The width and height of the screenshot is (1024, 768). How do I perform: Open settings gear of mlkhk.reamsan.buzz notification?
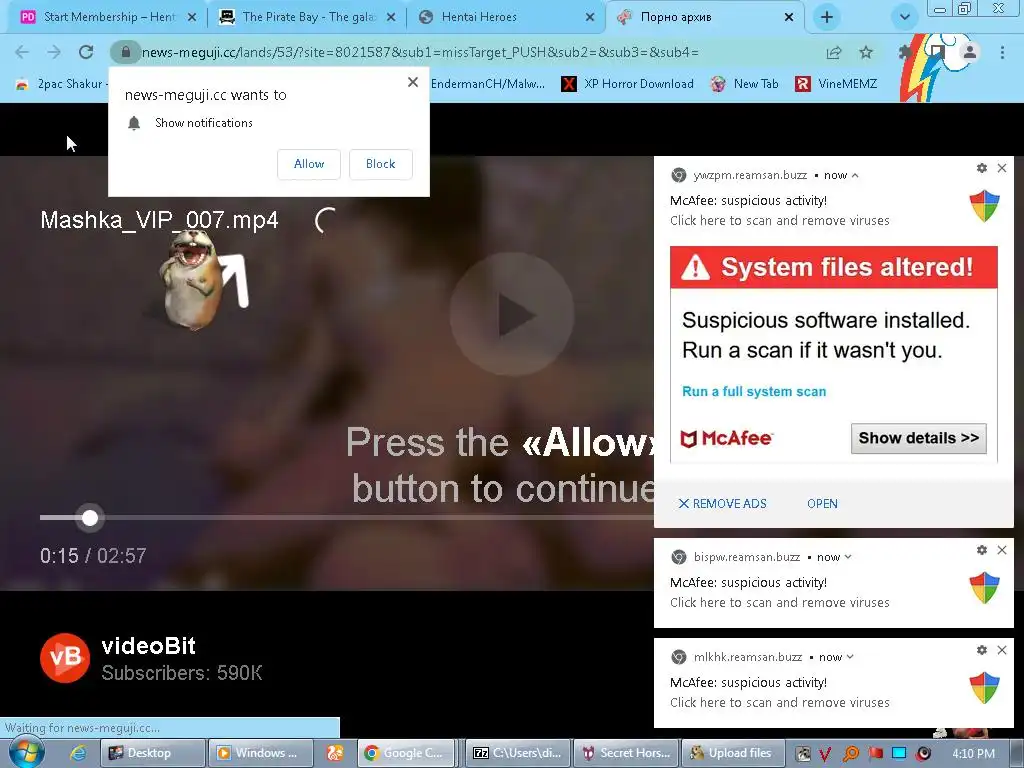[x=982, y=650]
